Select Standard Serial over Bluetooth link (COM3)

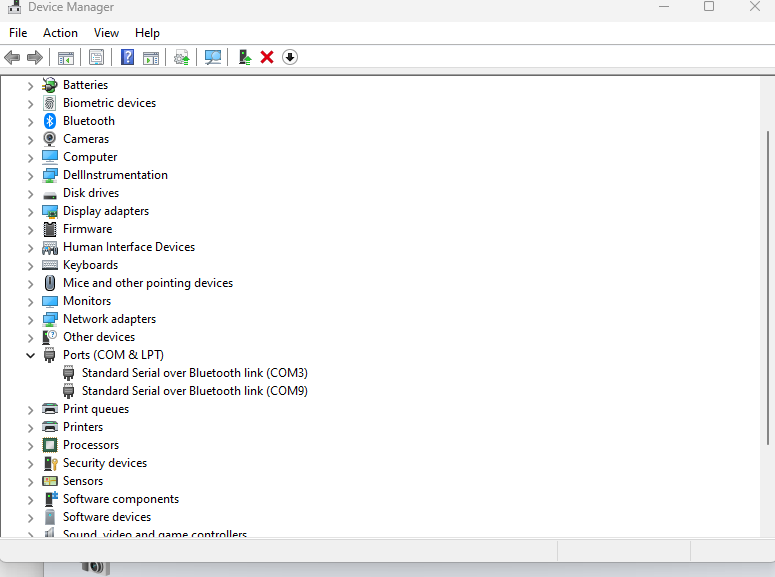pos(195,373)
